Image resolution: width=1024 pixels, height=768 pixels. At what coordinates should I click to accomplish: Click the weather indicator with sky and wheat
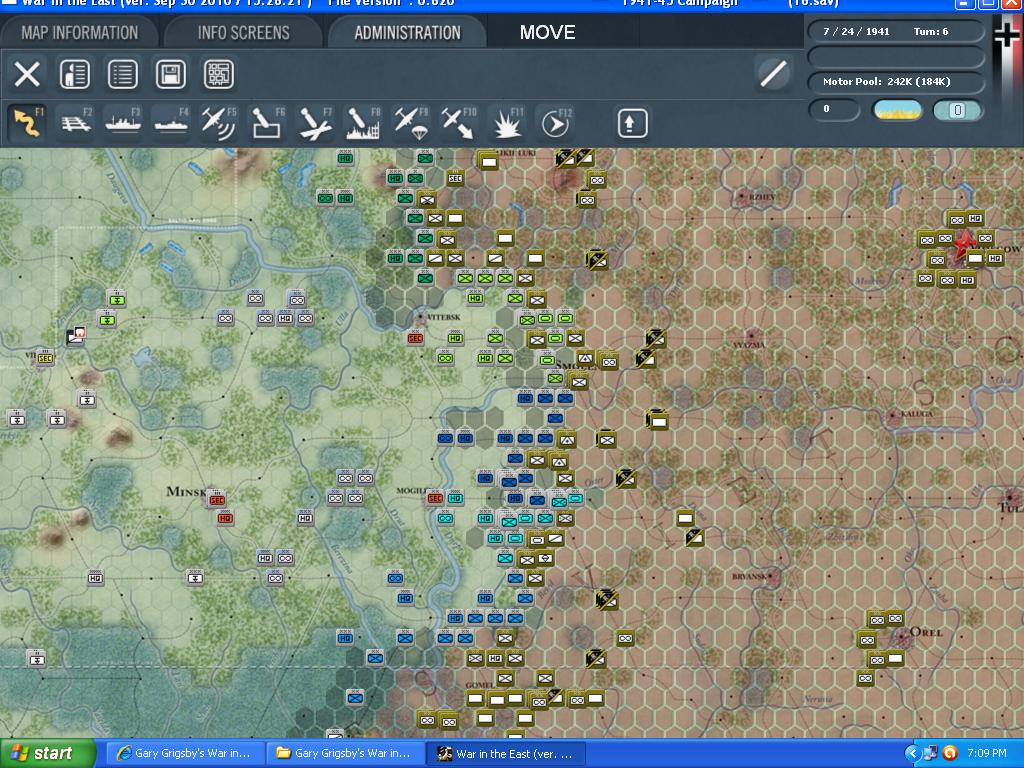[x=897, y=110]
